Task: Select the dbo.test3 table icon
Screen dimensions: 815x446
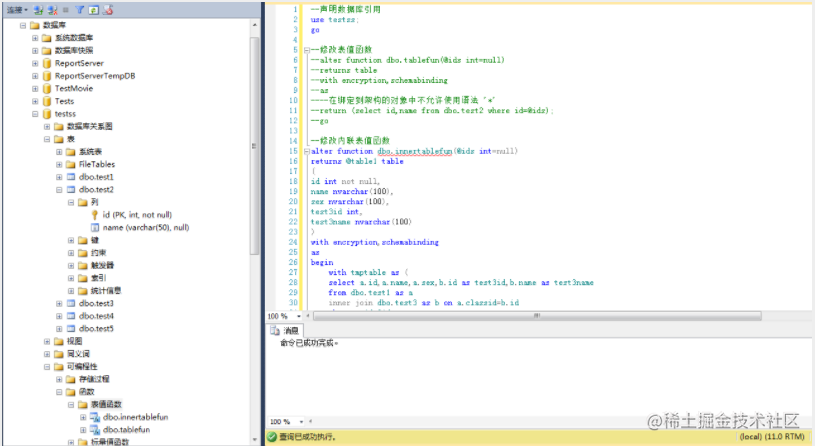Action: pyautogui.click(x=71, y=304)
